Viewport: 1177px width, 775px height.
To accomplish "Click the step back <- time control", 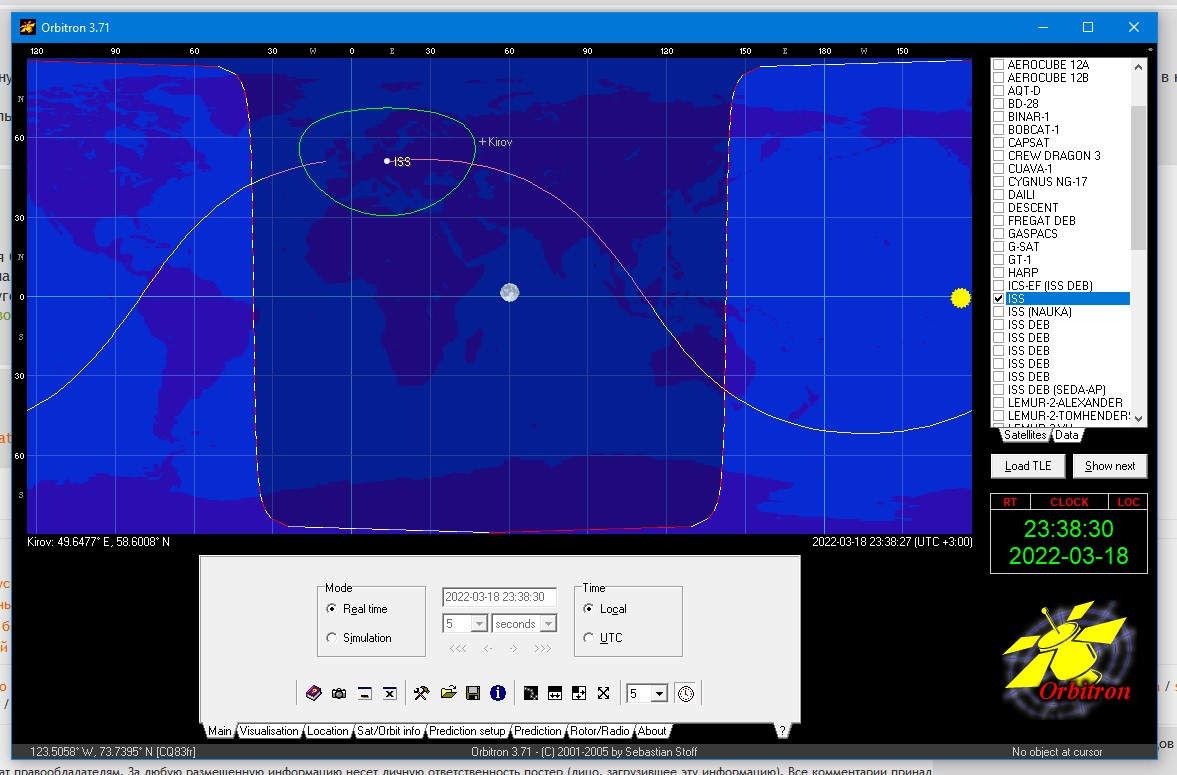I will click(x=488, y=648).
